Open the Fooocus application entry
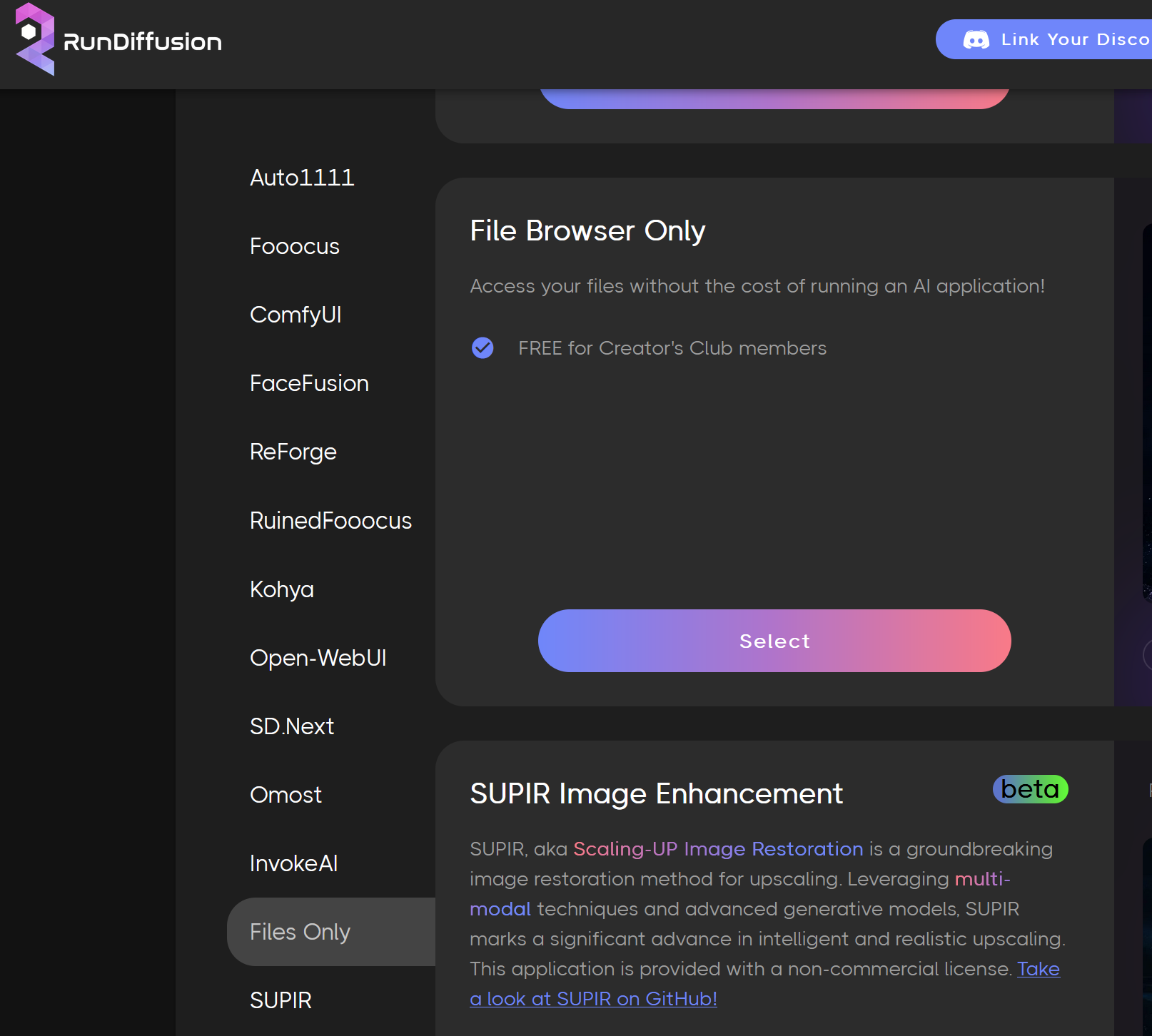Viewport: 1152px width, 1036px height. click(294, 246)
